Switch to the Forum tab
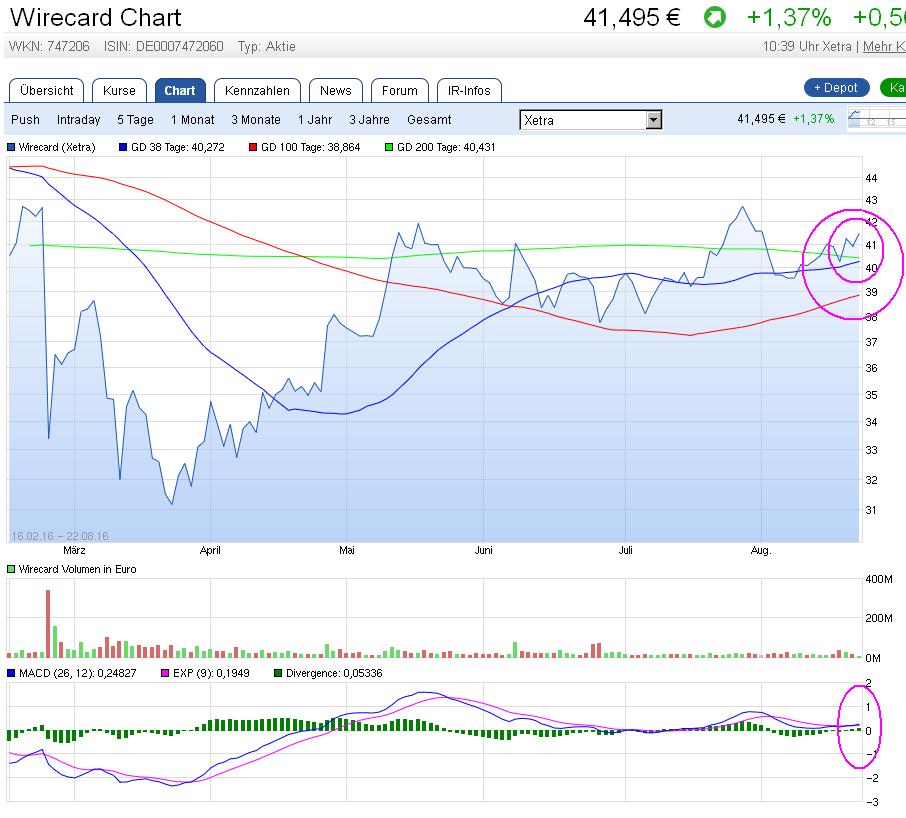Image resolution: width=906 pixels, height=818 pixels. 399,90
